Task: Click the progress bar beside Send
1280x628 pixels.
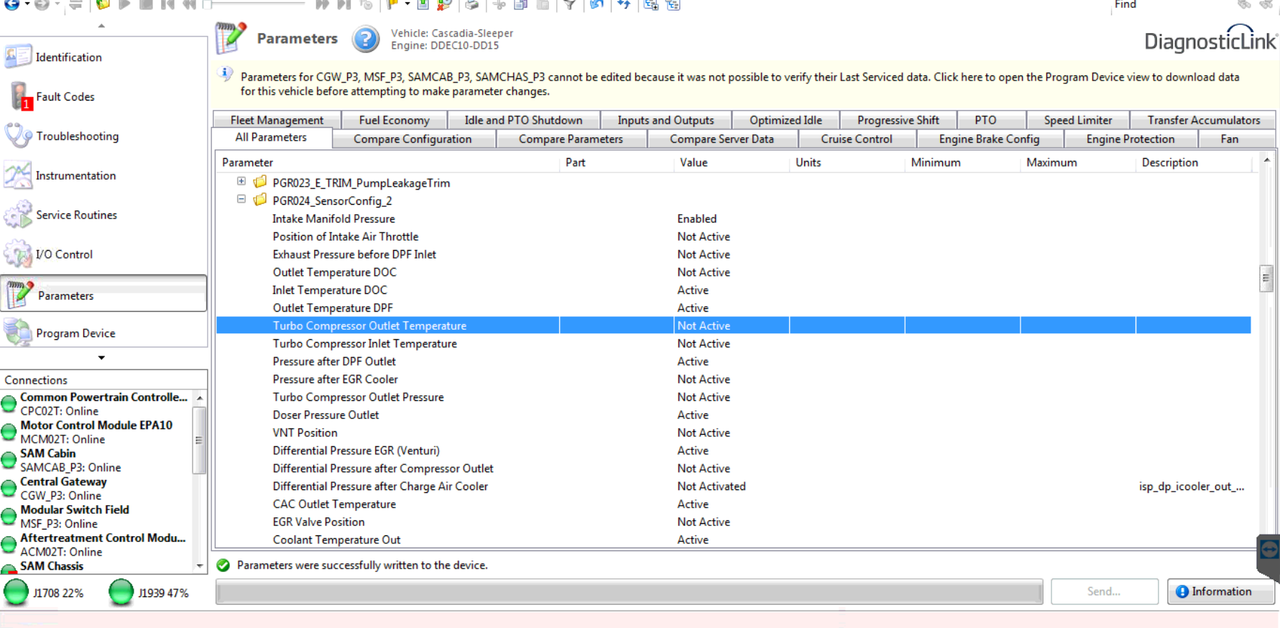Action: 629,592
